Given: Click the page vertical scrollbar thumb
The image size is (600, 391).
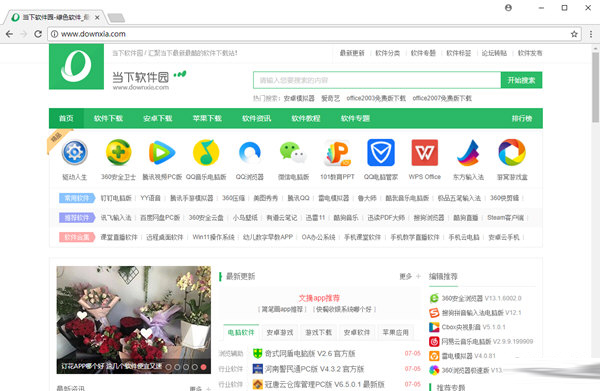Looking at the screenshot, I should (x=595, y=87).
